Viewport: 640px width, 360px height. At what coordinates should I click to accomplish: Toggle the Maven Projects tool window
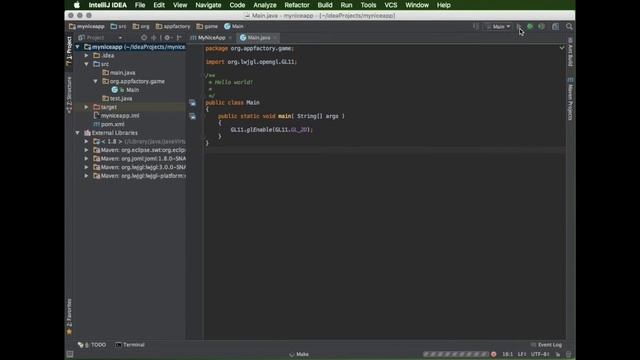click(570, 98)
